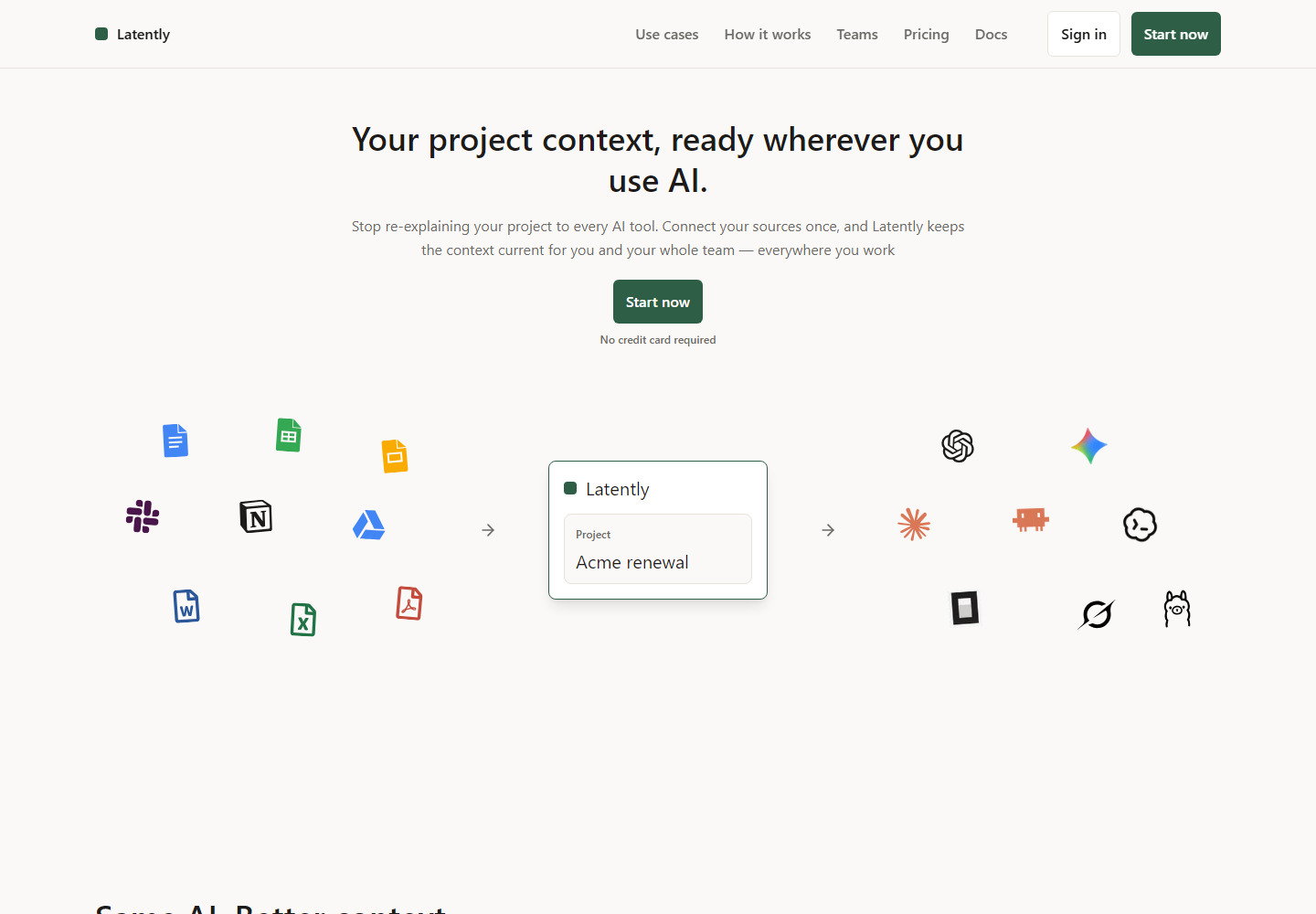The width and height of the screenshot is (1316, 914).
Task: Open the How it works section
Action: point(768,34)
